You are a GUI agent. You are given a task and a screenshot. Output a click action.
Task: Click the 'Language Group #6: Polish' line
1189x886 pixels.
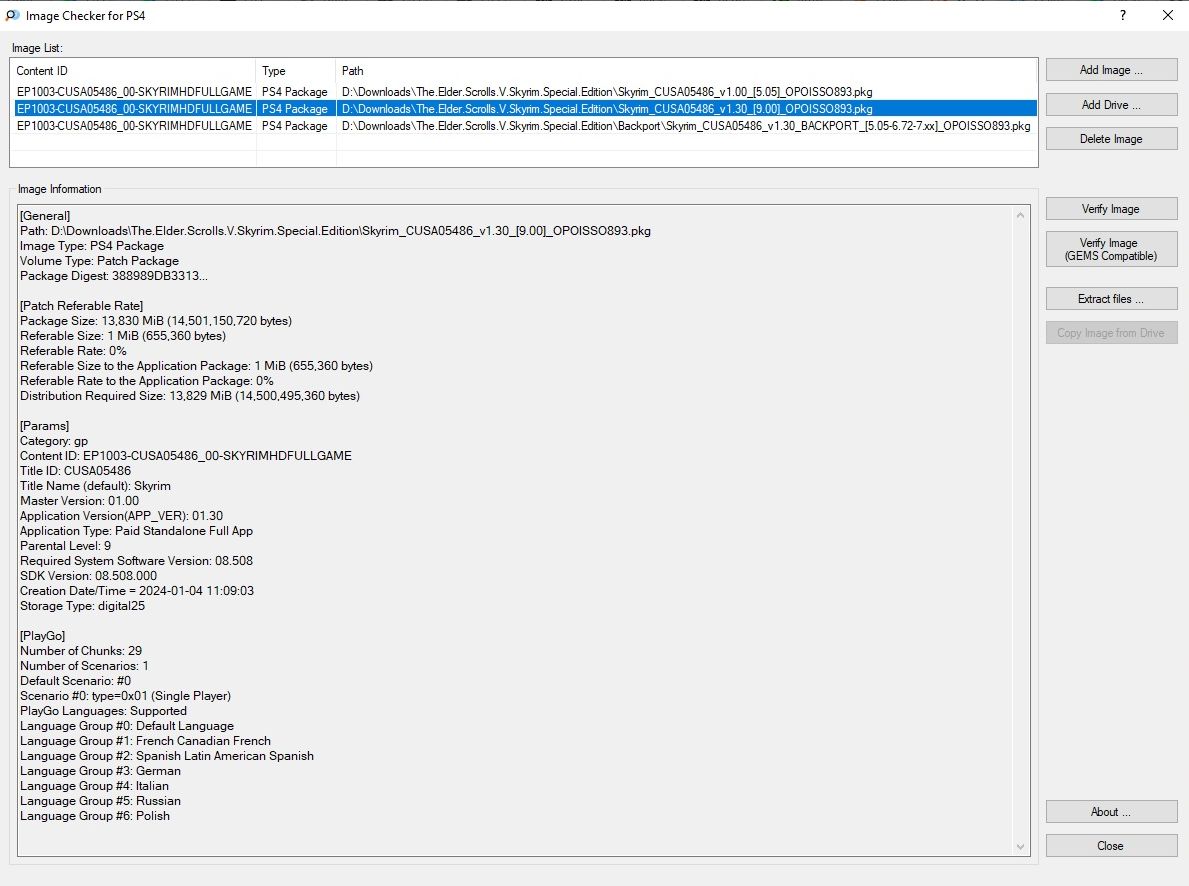click(95, 816)
